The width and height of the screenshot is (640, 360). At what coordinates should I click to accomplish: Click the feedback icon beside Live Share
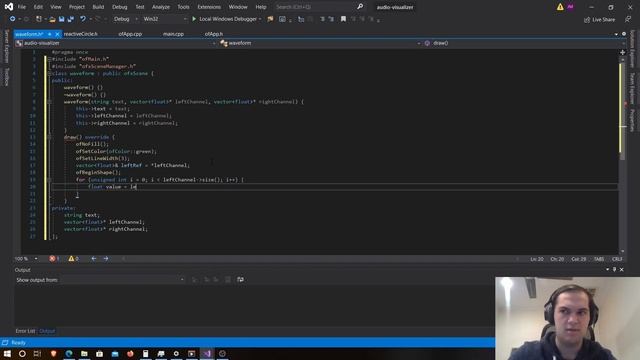(628, 19)
